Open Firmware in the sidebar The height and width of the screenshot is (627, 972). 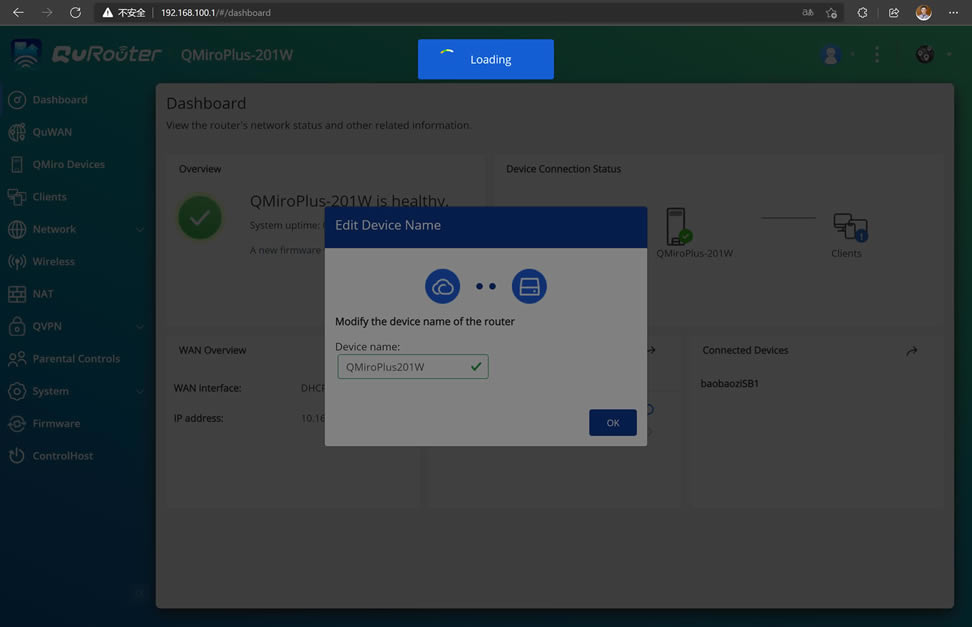coord(56,424)
